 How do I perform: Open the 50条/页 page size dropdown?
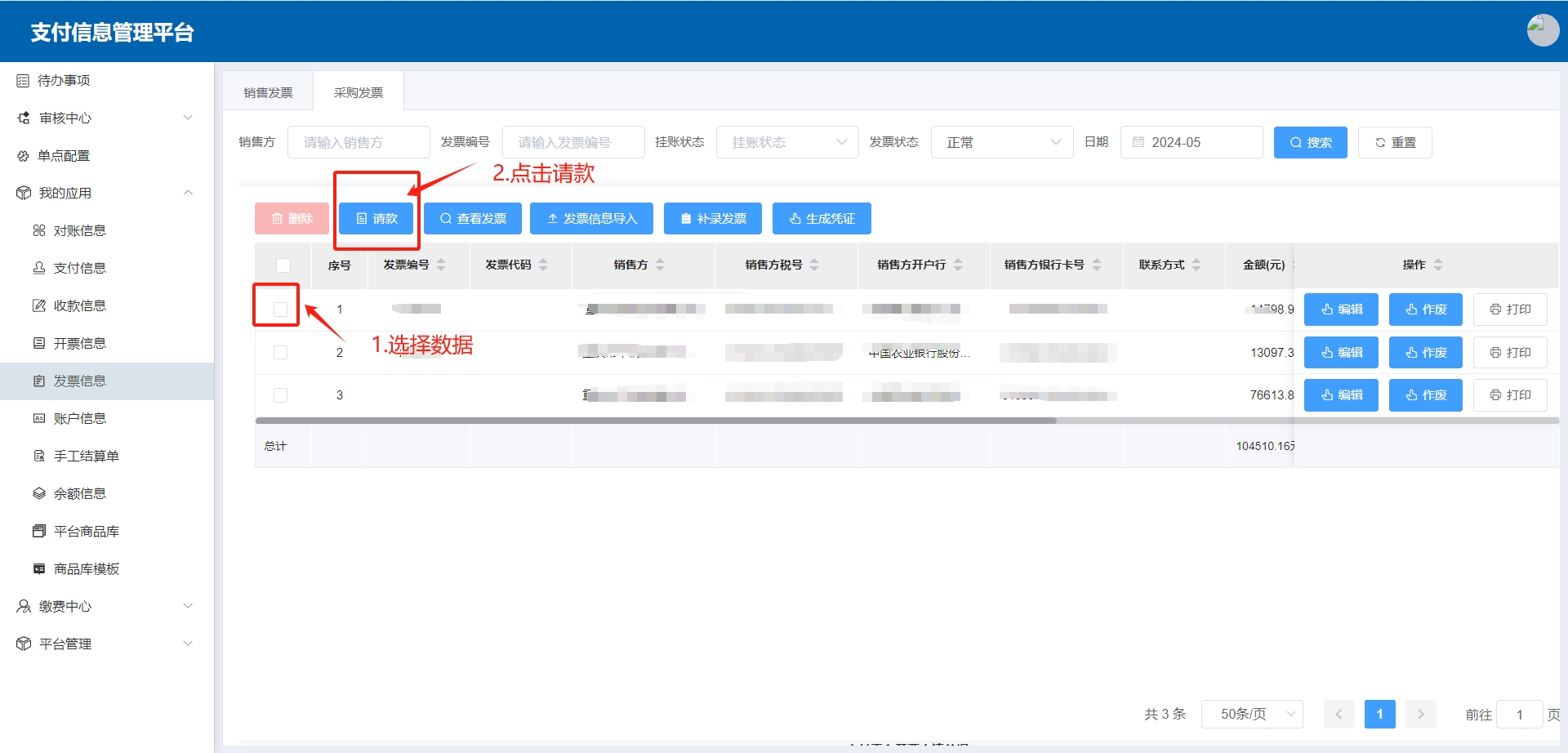coord(1251,714)
